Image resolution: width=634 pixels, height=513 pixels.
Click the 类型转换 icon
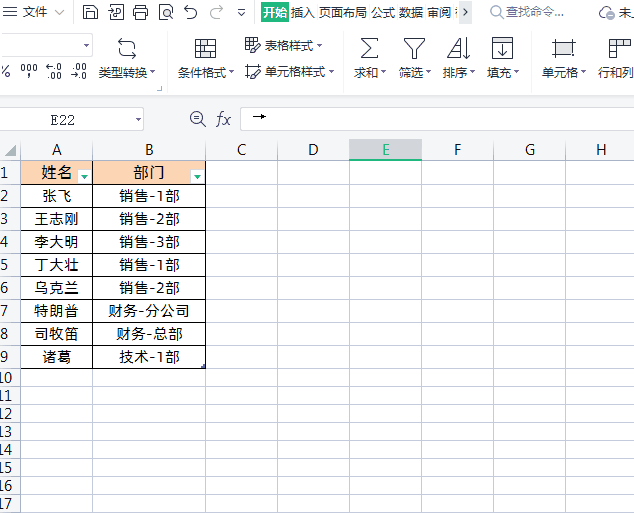click(127, 49)
